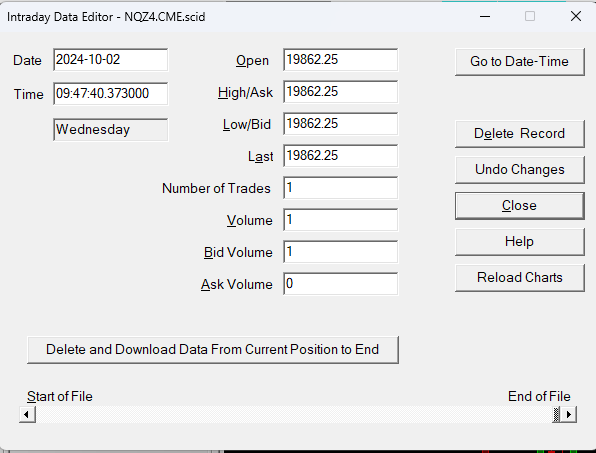The height and width of the screenshot is (453, 596).
Task: Click the Ask Volume field showing 0
Action: click(341, 284)
